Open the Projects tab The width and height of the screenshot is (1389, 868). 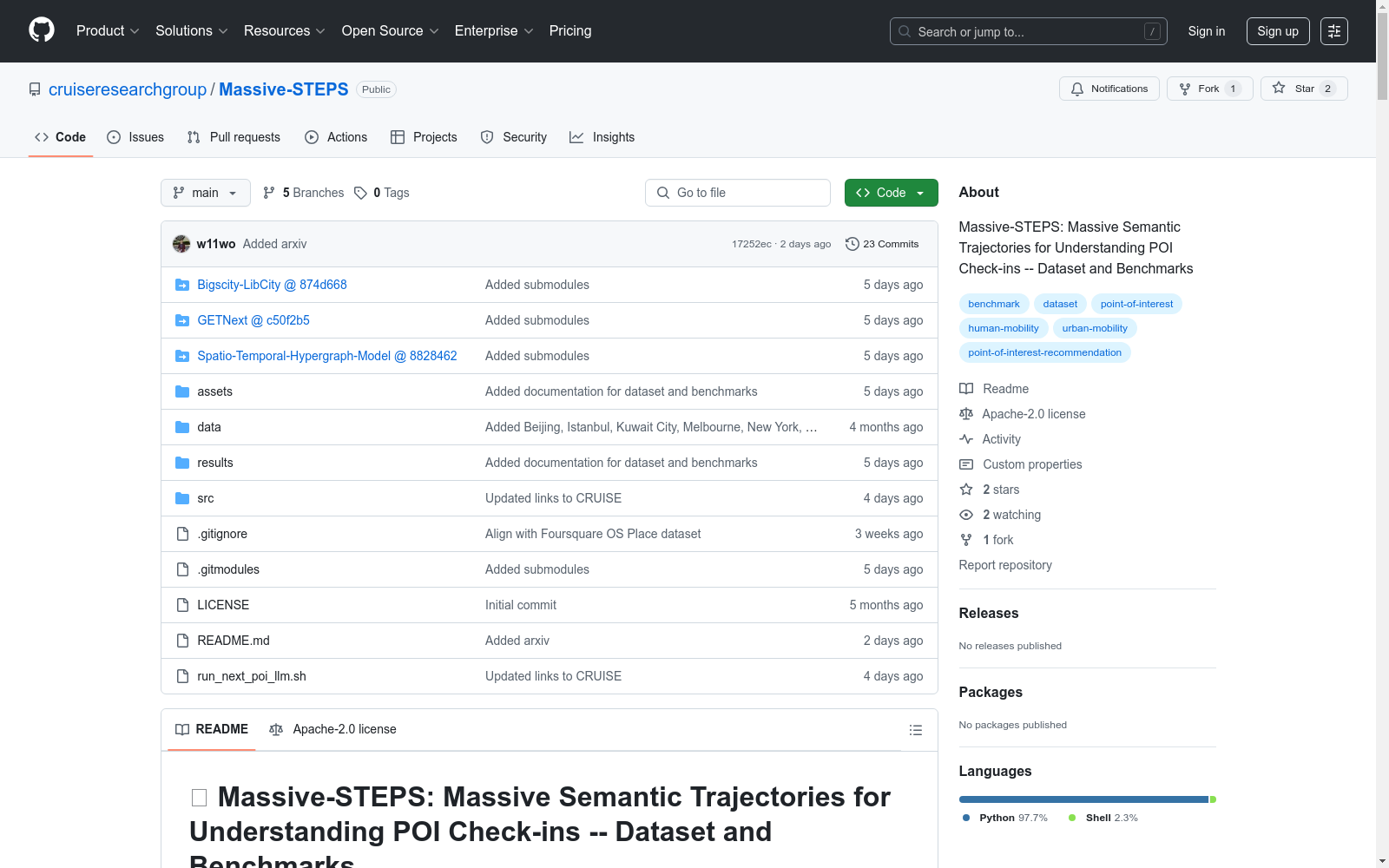(x=424, y=137)
